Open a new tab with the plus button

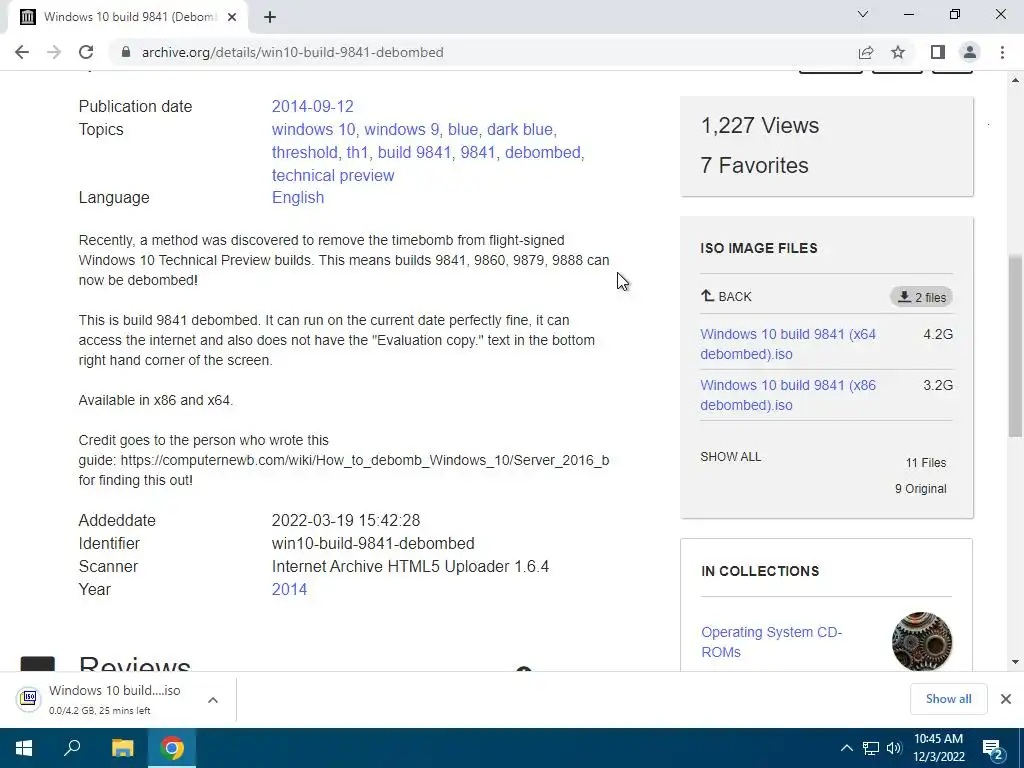click(270, 17)
